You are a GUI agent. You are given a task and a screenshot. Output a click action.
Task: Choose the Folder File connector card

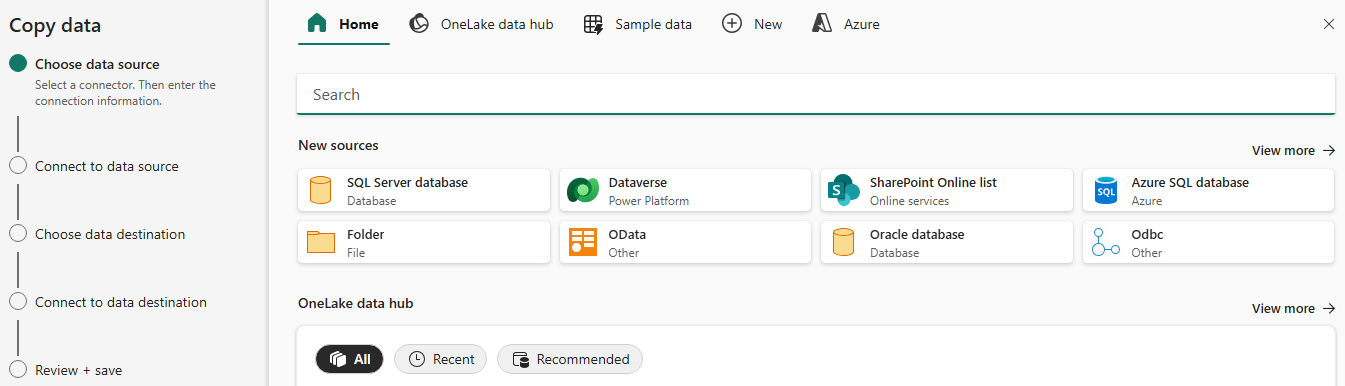point(424,242)
